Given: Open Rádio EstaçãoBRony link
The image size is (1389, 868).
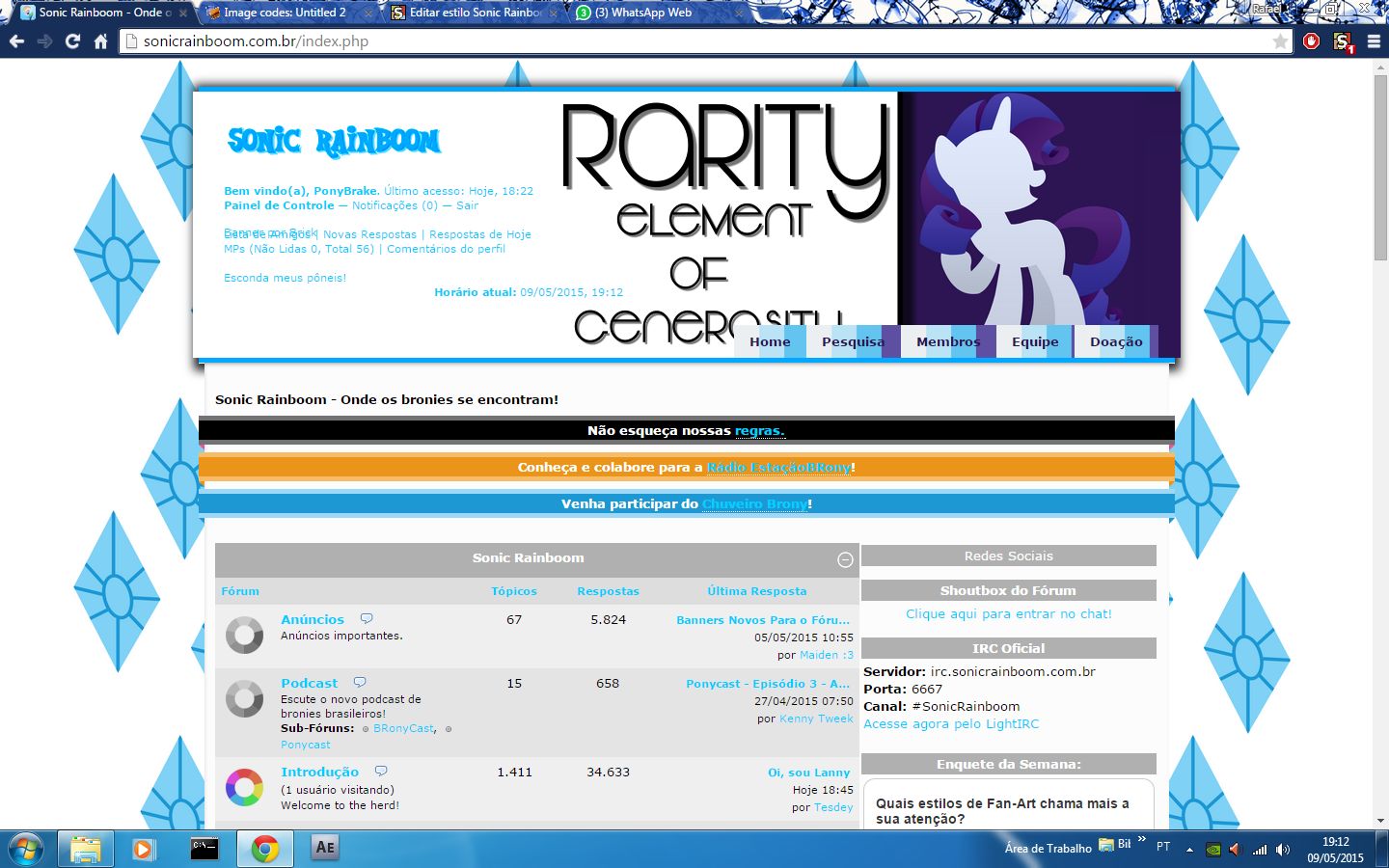Looking at the screenshot, I should (x=778, y=468).
